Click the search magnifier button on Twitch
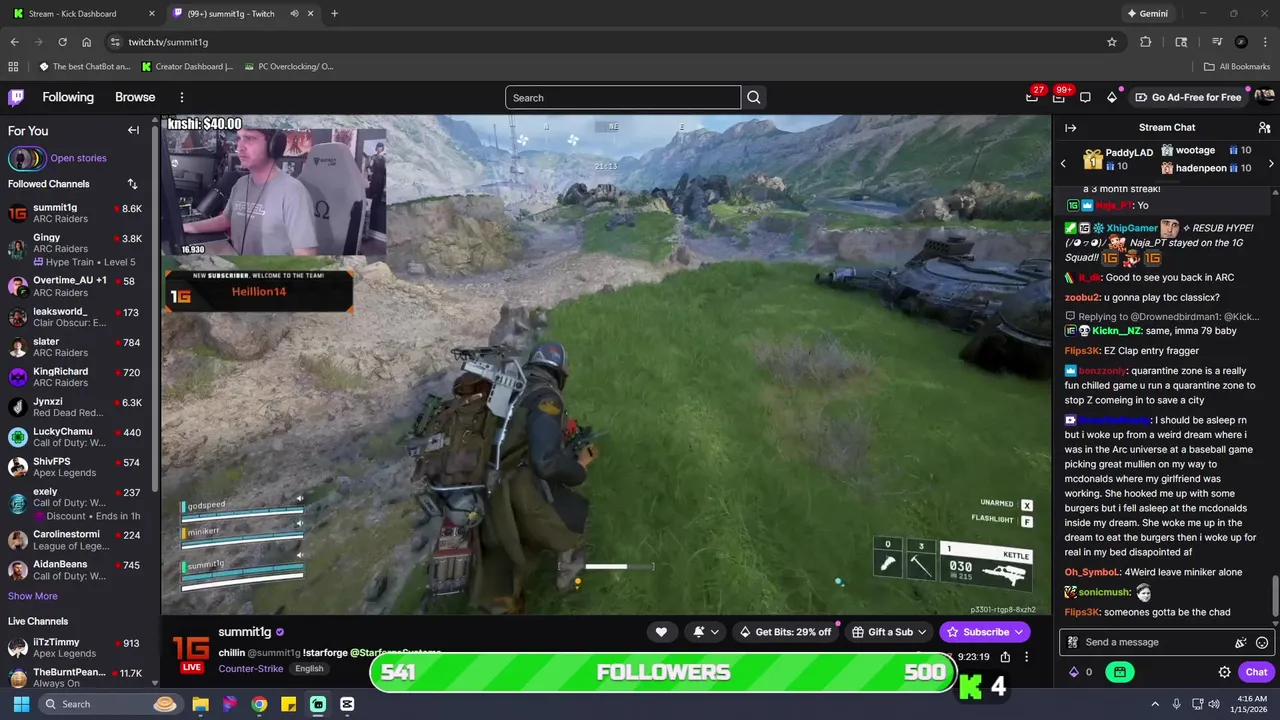This screenshot has height=720, width=1280. tap(754, 97)
